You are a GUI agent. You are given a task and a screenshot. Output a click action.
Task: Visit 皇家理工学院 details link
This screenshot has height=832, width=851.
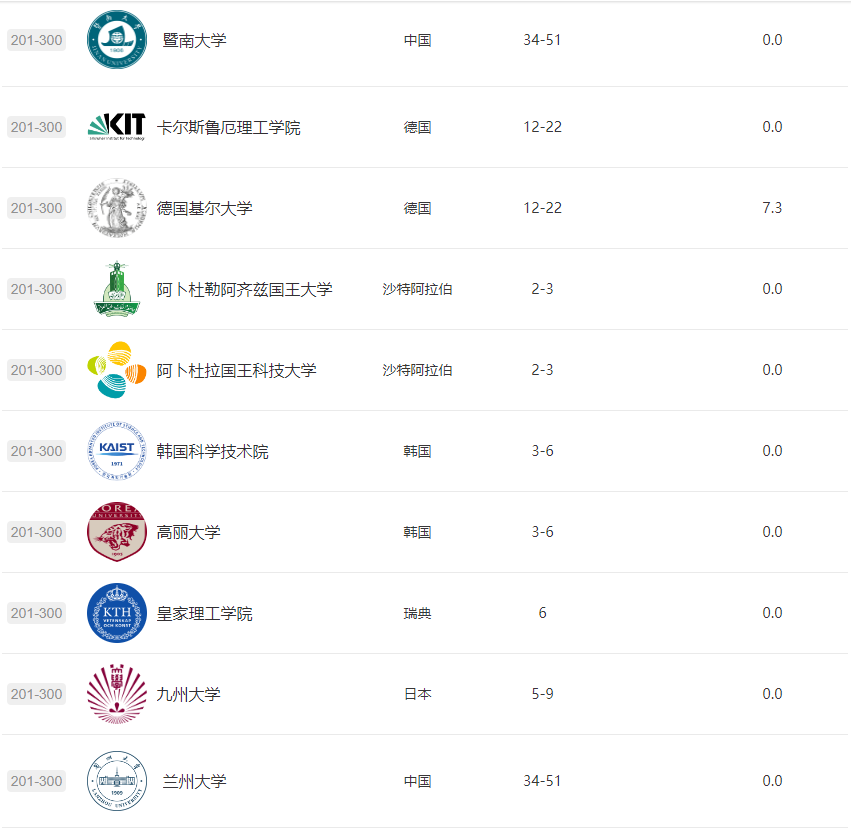[x=205, y=613]
